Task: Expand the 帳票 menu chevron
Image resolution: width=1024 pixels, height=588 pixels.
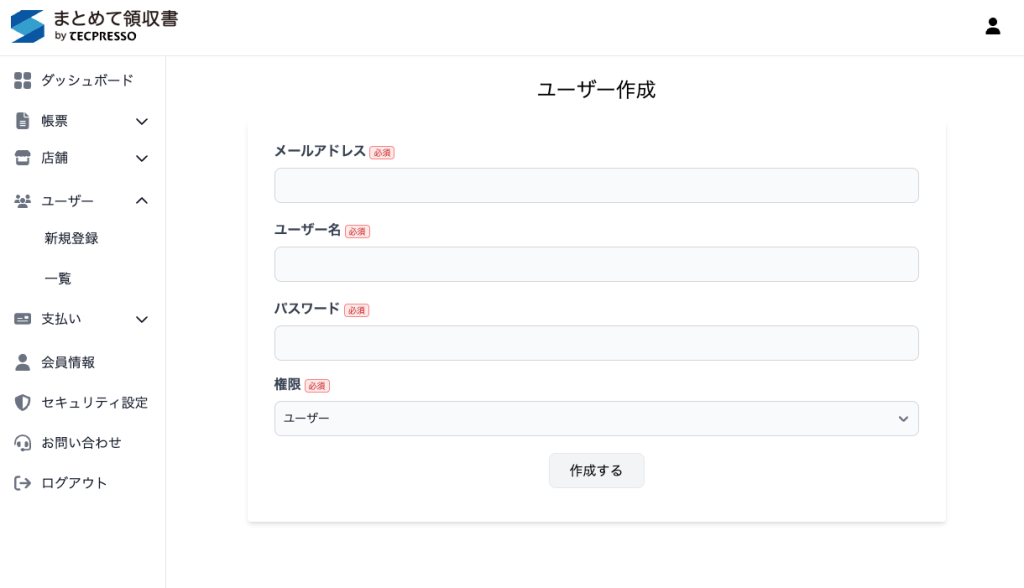Action: pyautogui.click(x=142, y=121)
